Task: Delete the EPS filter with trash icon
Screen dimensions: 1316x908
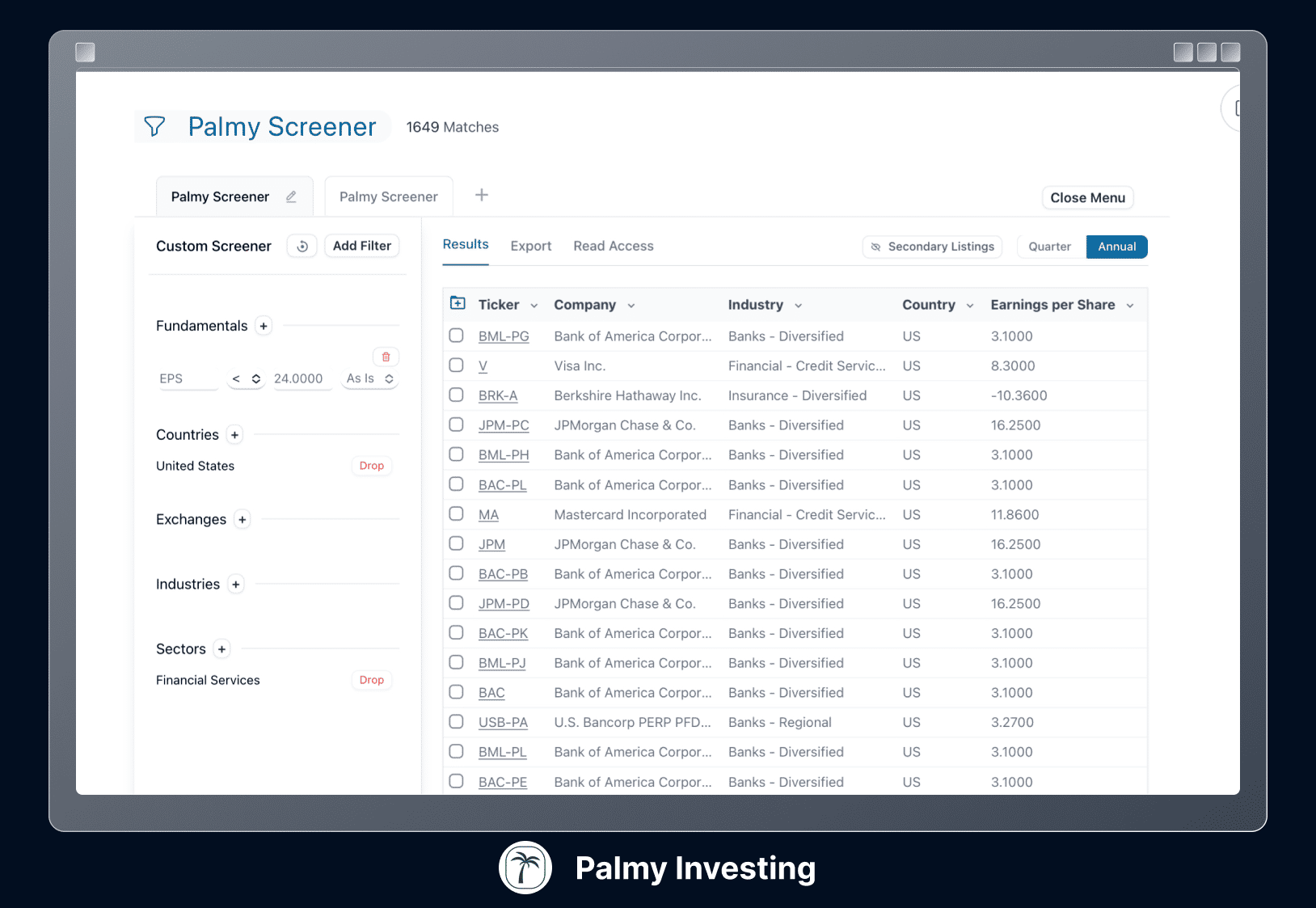Action: pos(386,357)
